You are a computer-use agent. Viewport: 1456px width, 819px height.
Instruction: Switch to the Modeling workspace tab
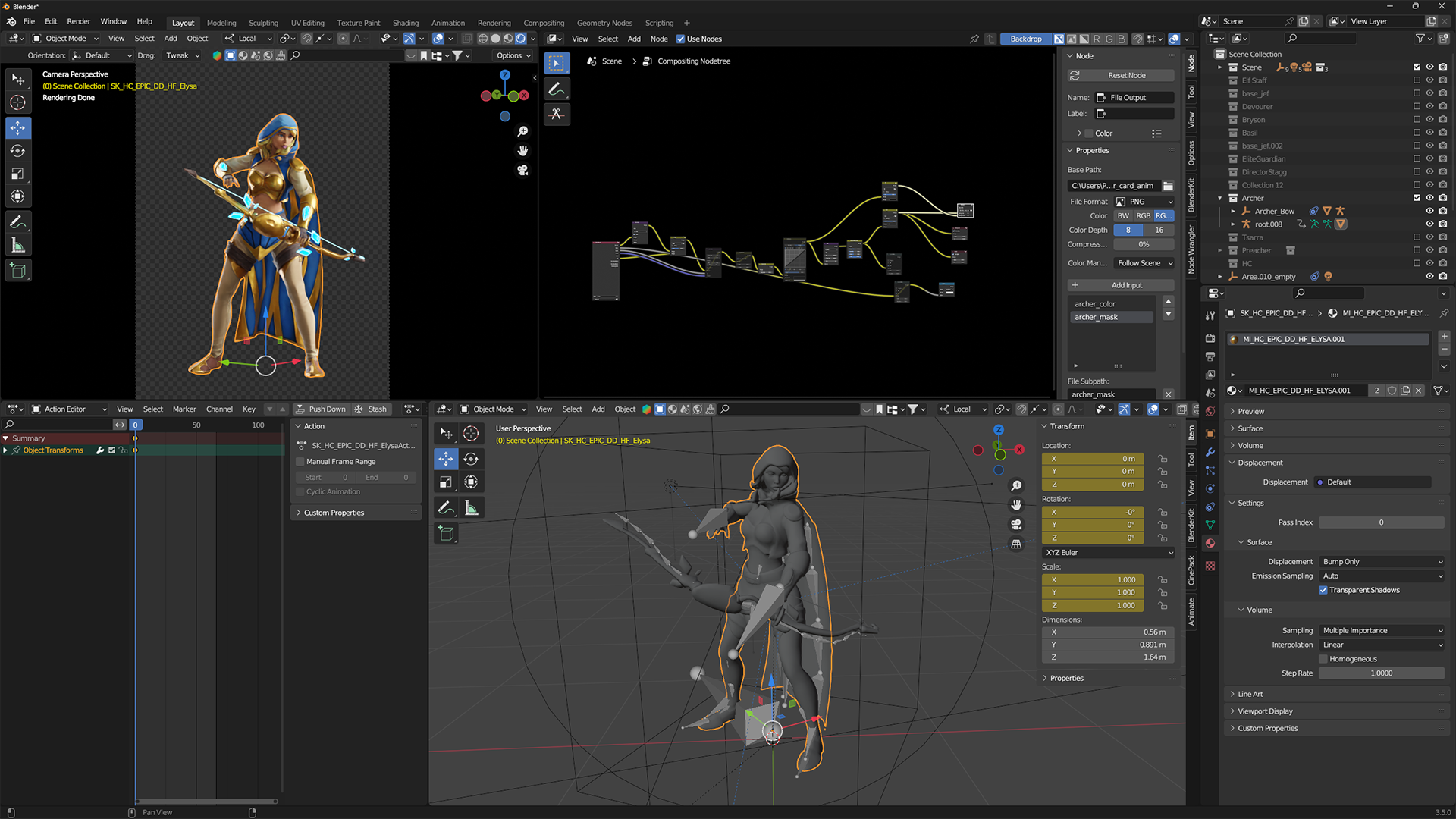[x=221, y=23]
